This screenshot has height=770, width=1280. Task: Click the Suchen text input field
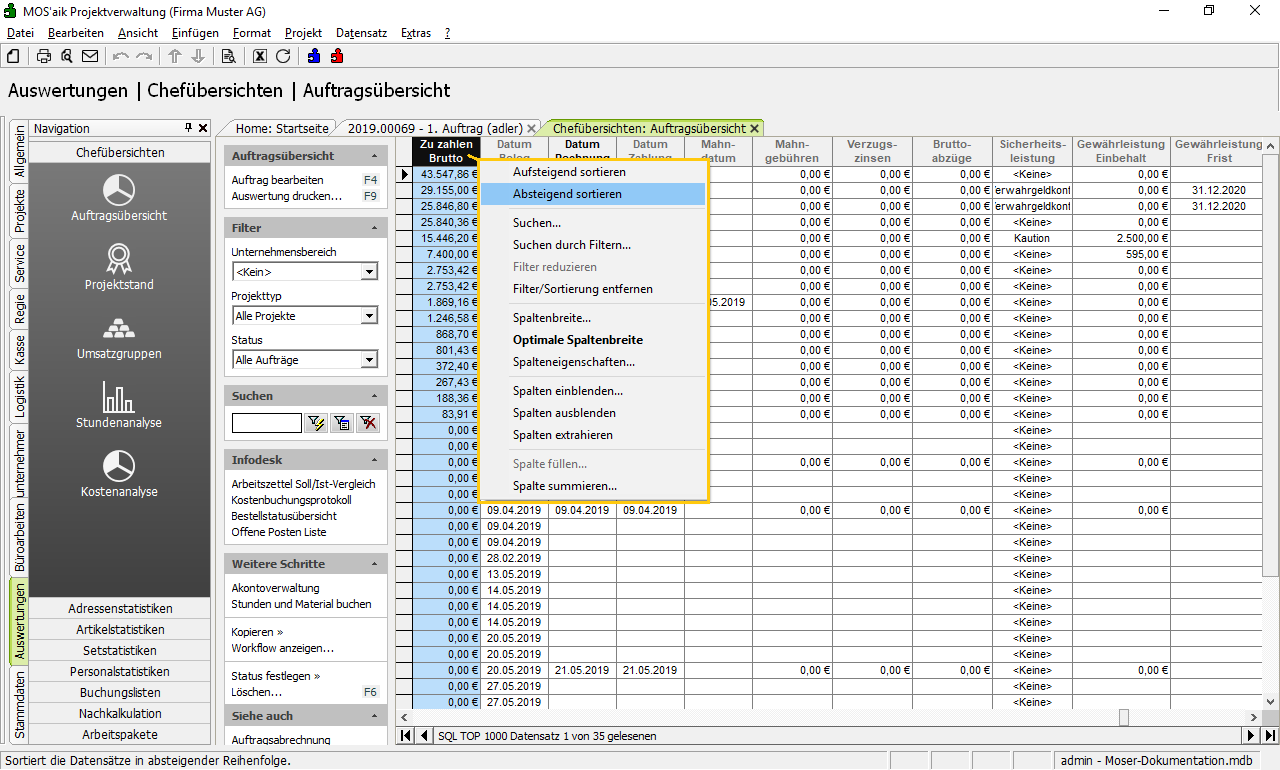pos(266,423)
